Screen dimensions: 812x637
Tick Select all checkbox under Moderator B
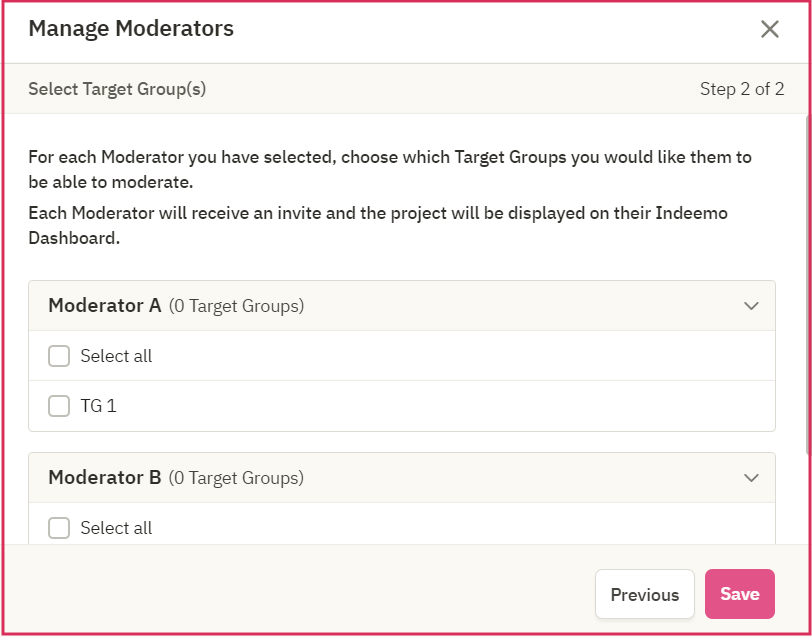59,528
